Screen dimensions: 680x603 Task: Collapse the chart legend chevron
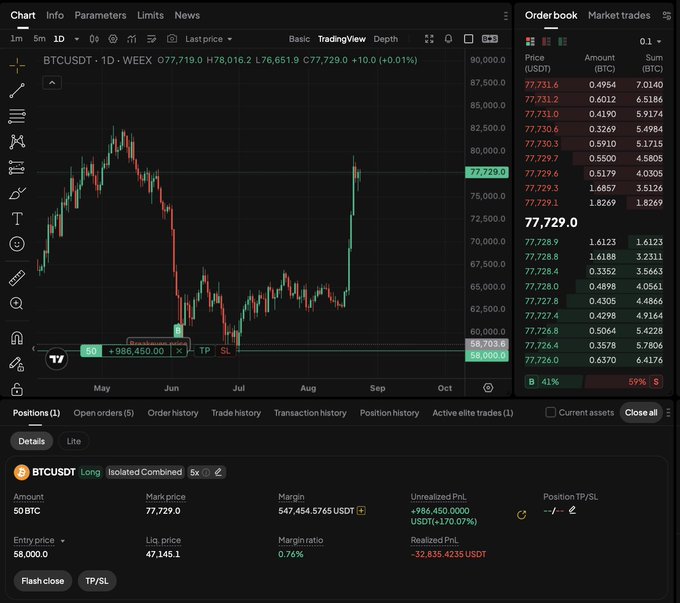tap(52, 82)
